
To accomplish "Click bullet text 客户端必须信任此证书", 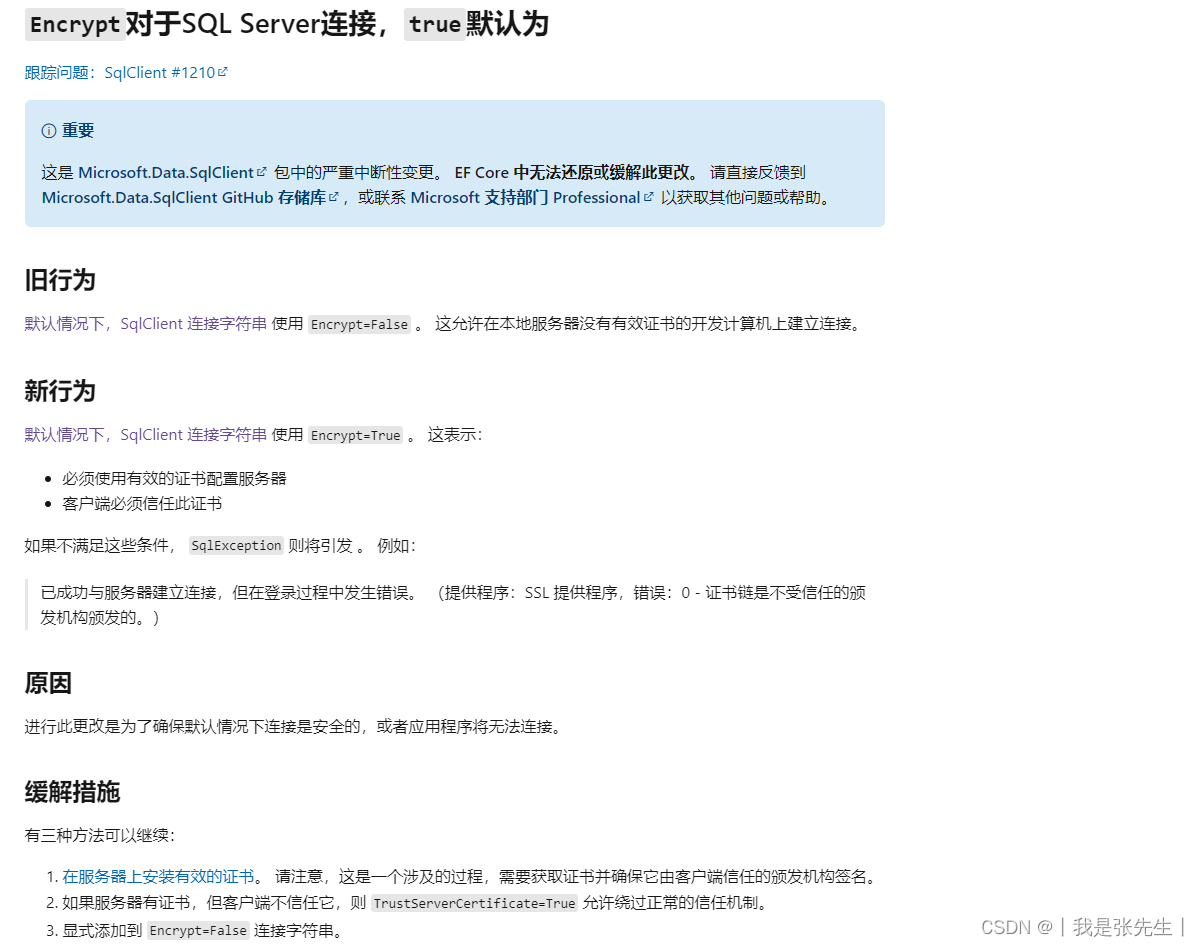I will click(142, 504).
